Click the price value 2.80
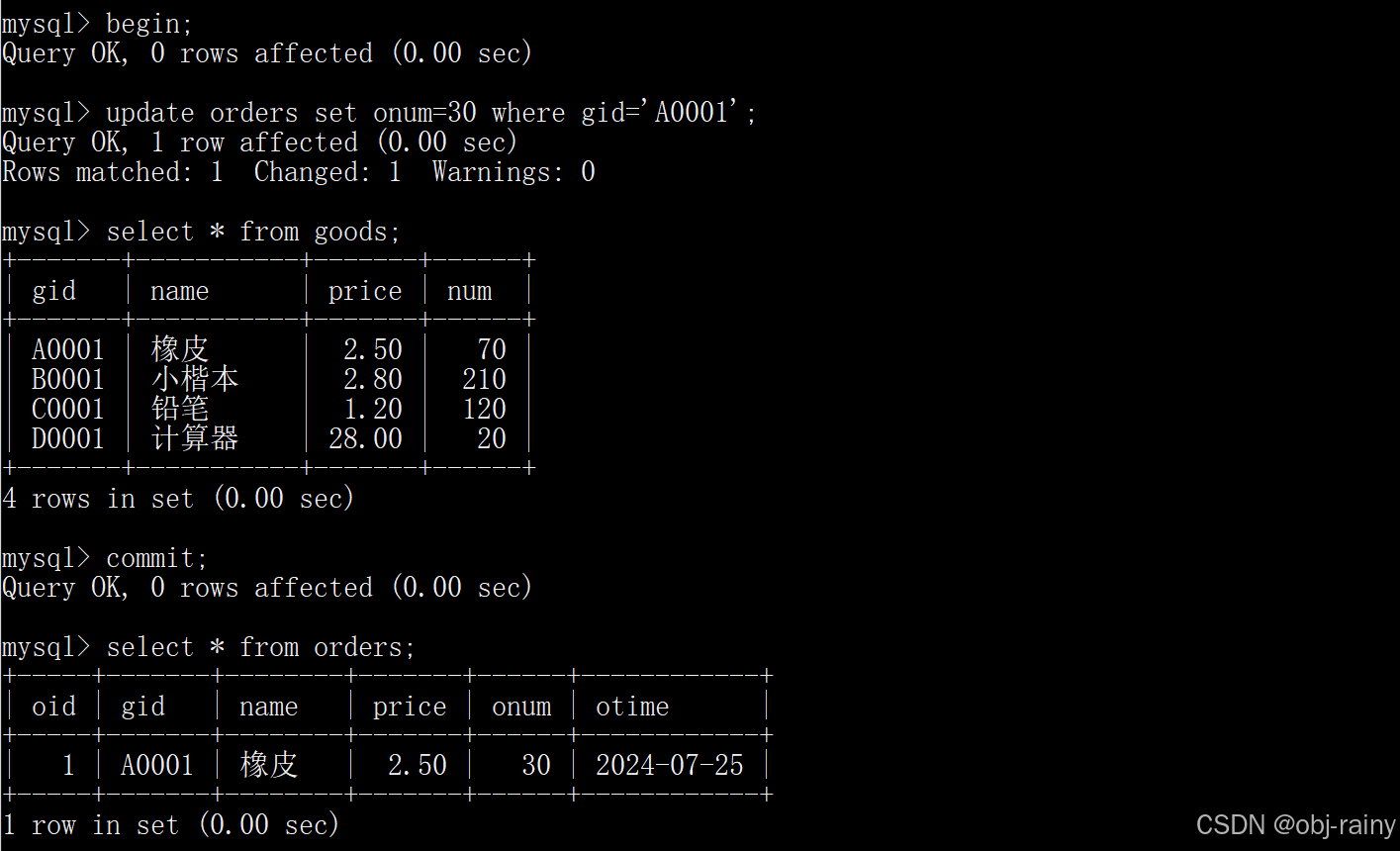The height and width of the screenshot is (851, 1400). tap(373, 380)
